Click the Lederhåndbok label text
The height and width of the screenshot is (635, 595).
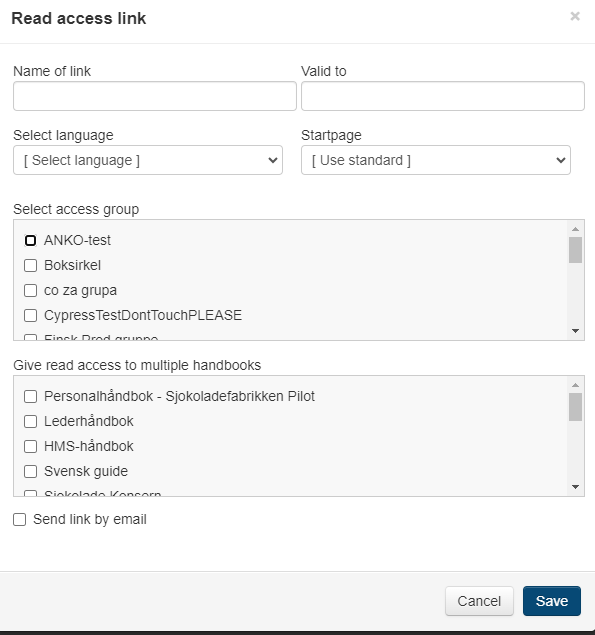pos(89,421)
